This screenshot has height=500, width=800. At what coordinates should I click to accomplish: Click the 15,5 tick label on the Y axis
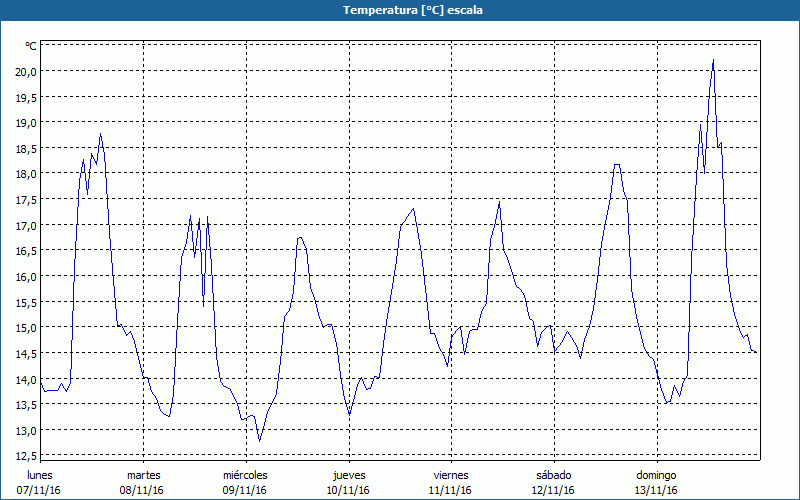25,302
